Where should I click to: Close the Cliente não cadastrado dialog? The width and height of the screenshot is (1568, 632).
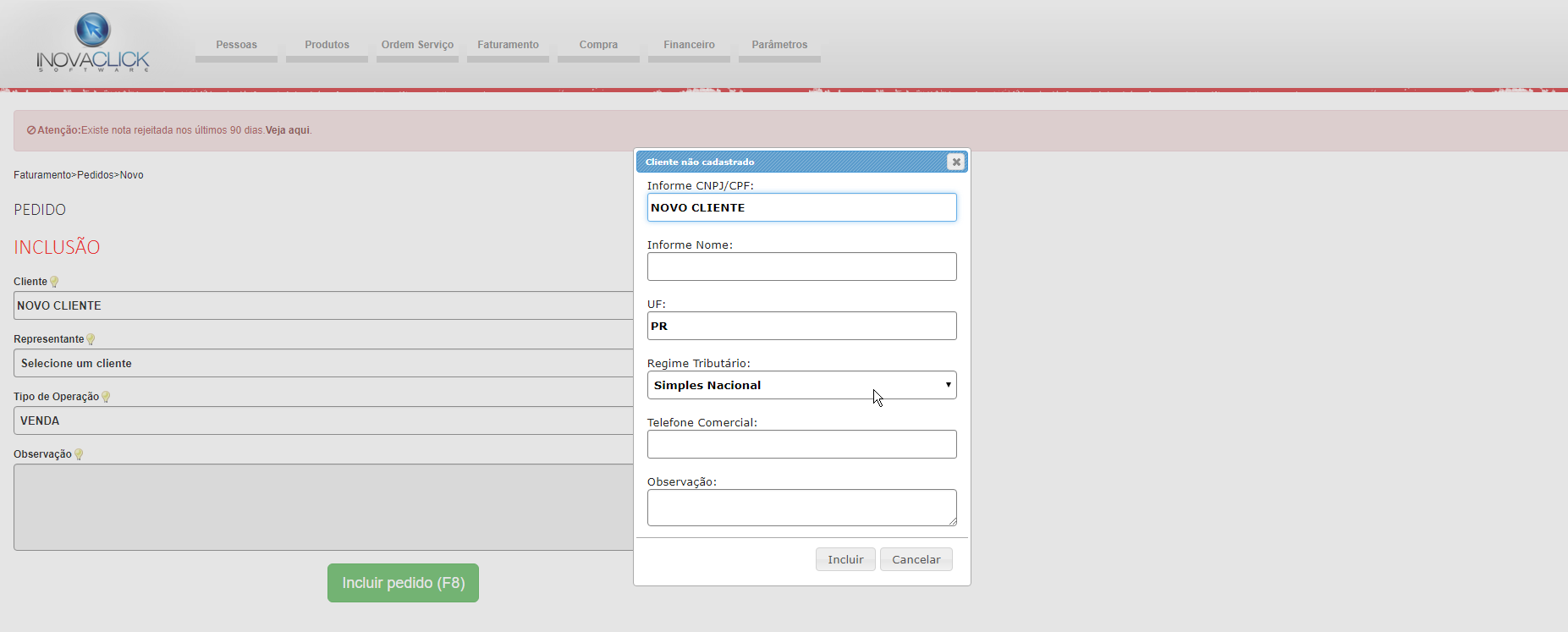point(955,162)
